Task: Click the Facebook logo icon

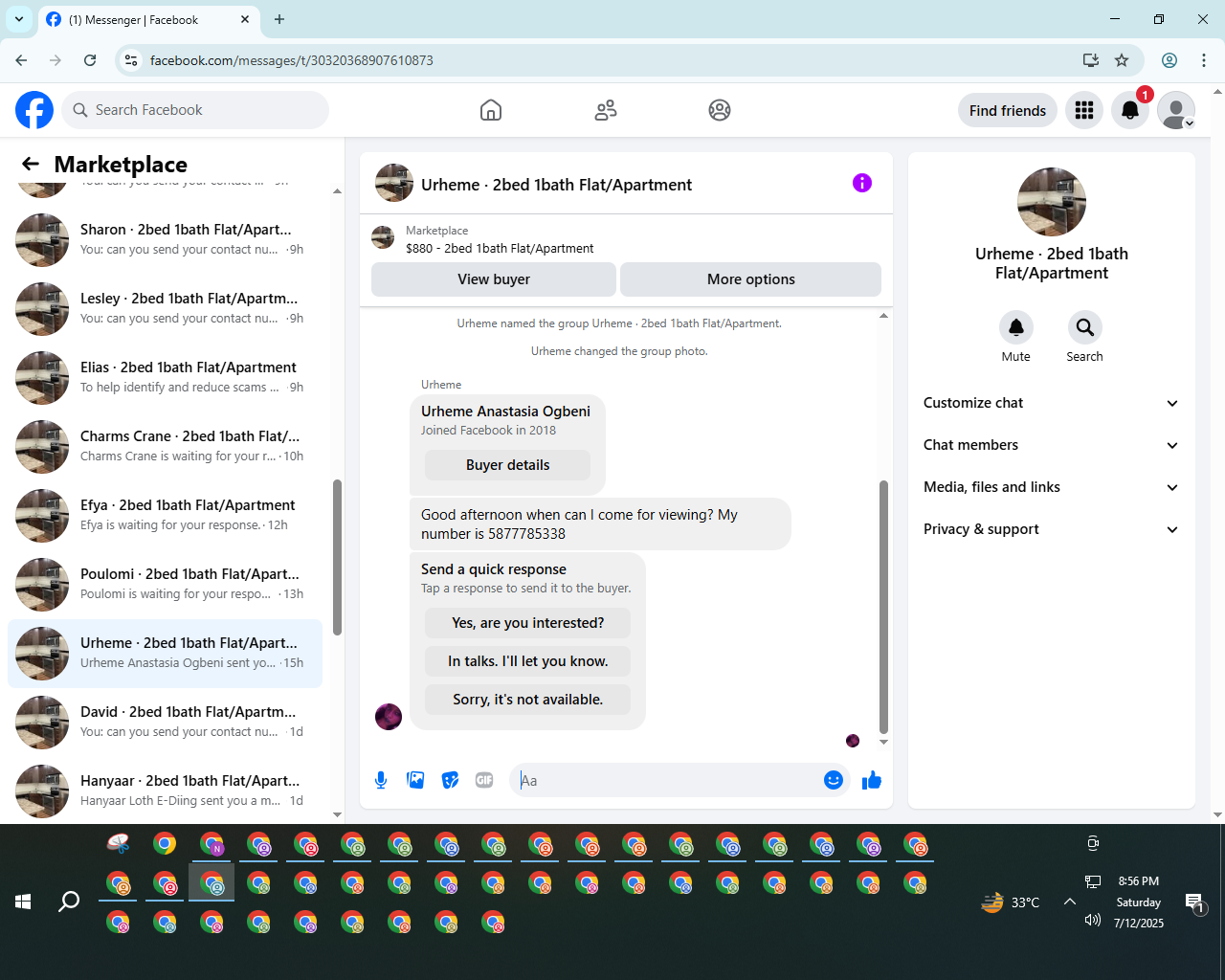Action: click(x=34, y=110)
